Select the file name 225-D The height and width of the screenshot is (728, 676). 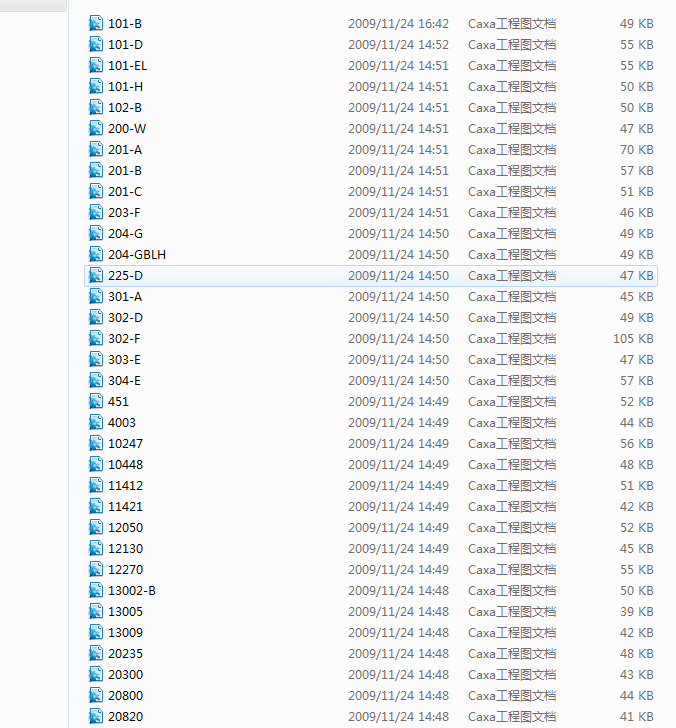pyautogui.click(x=125, y=275)
